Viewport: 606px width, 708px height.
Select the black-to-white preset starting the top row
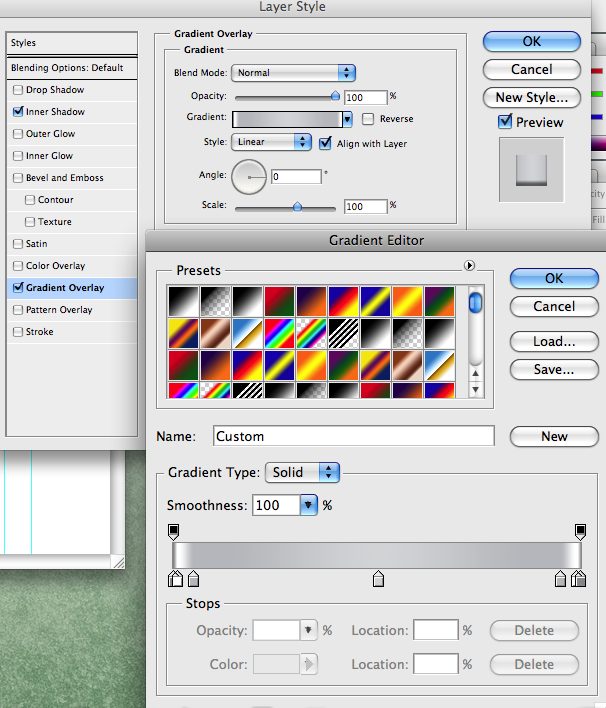coord(183,301)
